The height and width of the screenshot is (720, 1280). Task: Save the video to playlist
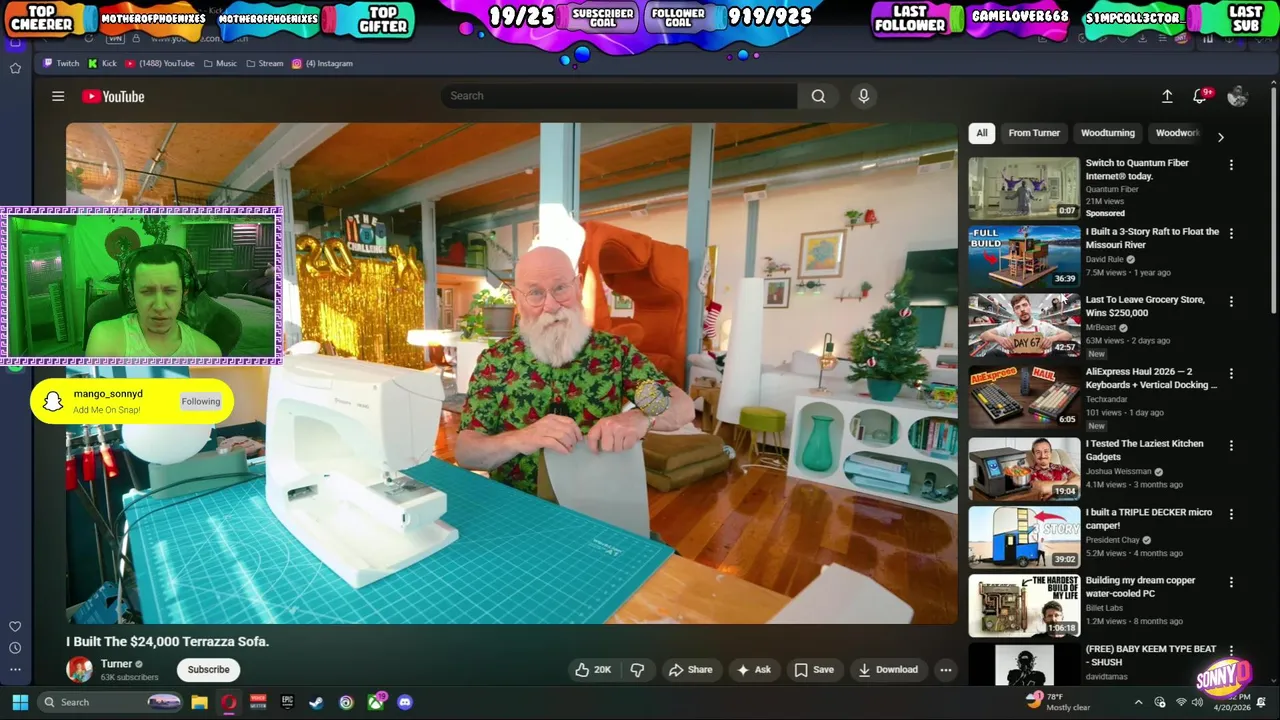(x=813, y=670)
